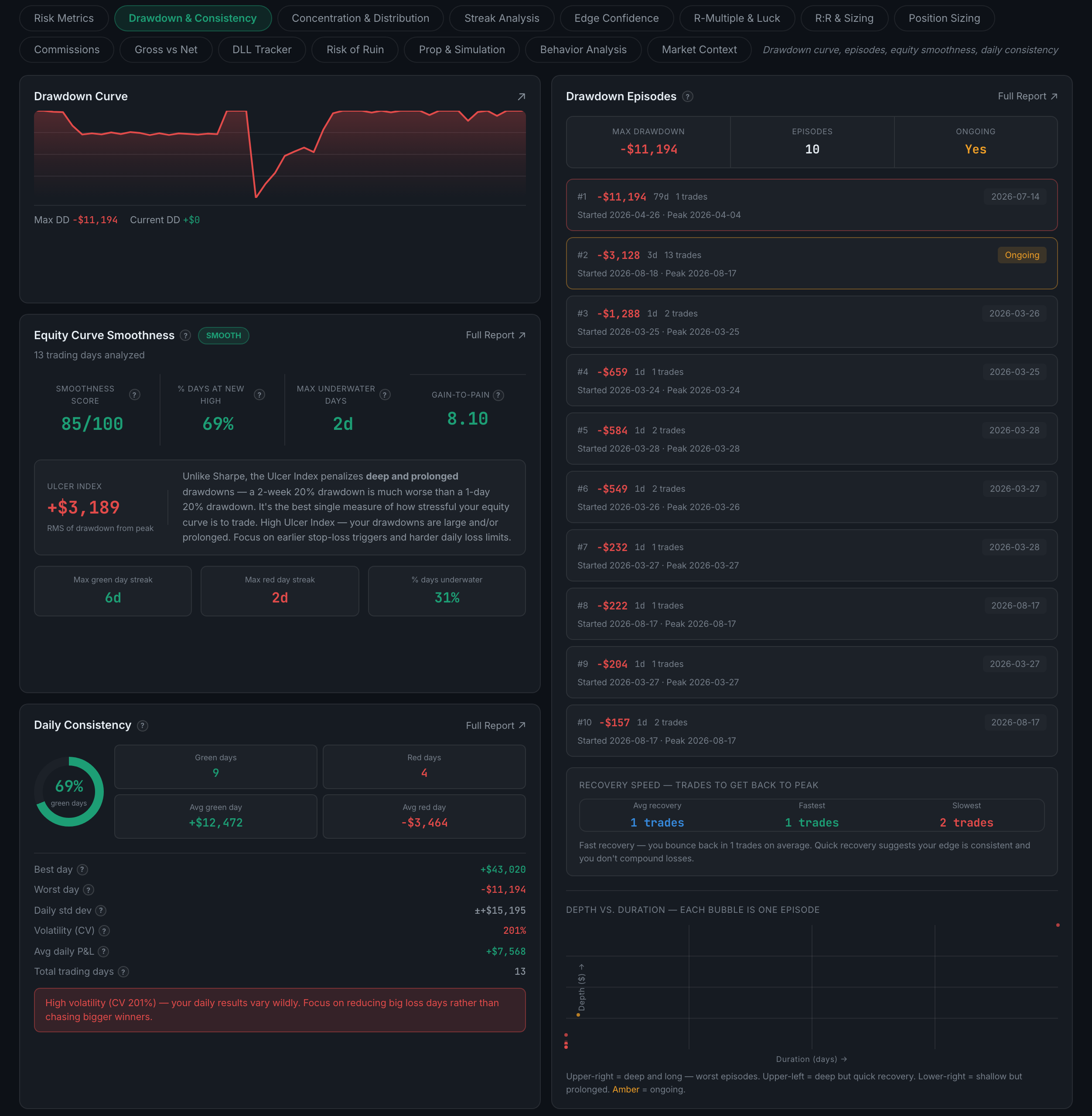Go to the Market Context tab
The width and height of the screenshot is (1092, 1116).
pyautogui.click(x=699, y=49)
